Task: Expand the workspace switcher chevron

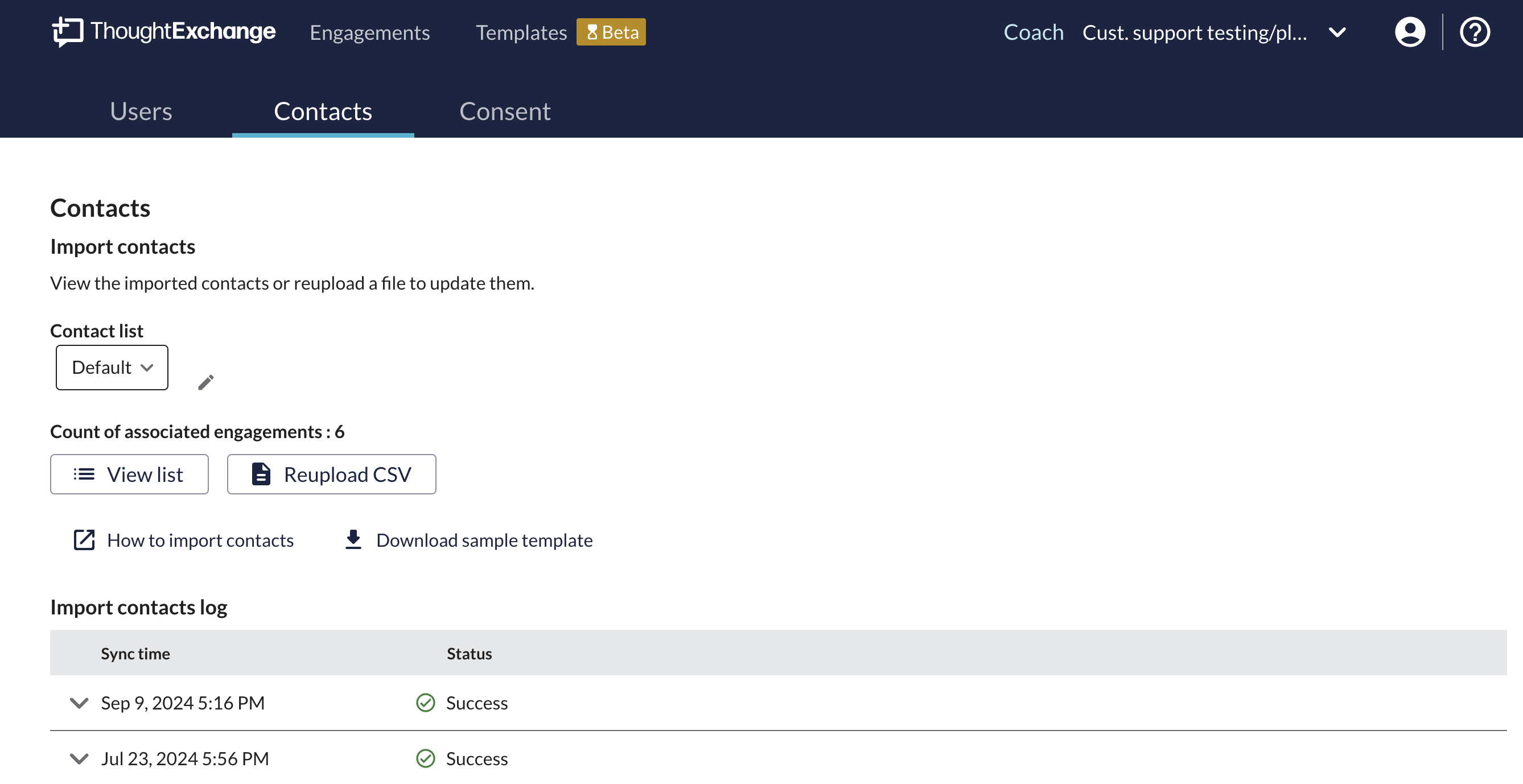Action: pos(1337,32)
